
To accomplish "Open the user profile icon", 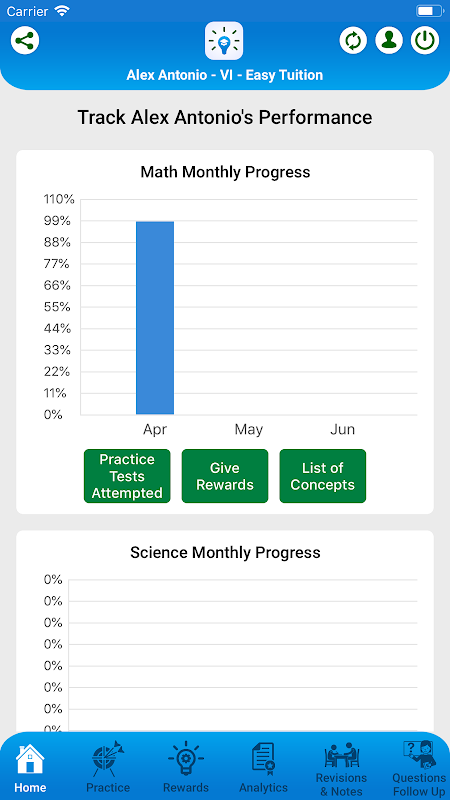I will [x=389, y=40].
